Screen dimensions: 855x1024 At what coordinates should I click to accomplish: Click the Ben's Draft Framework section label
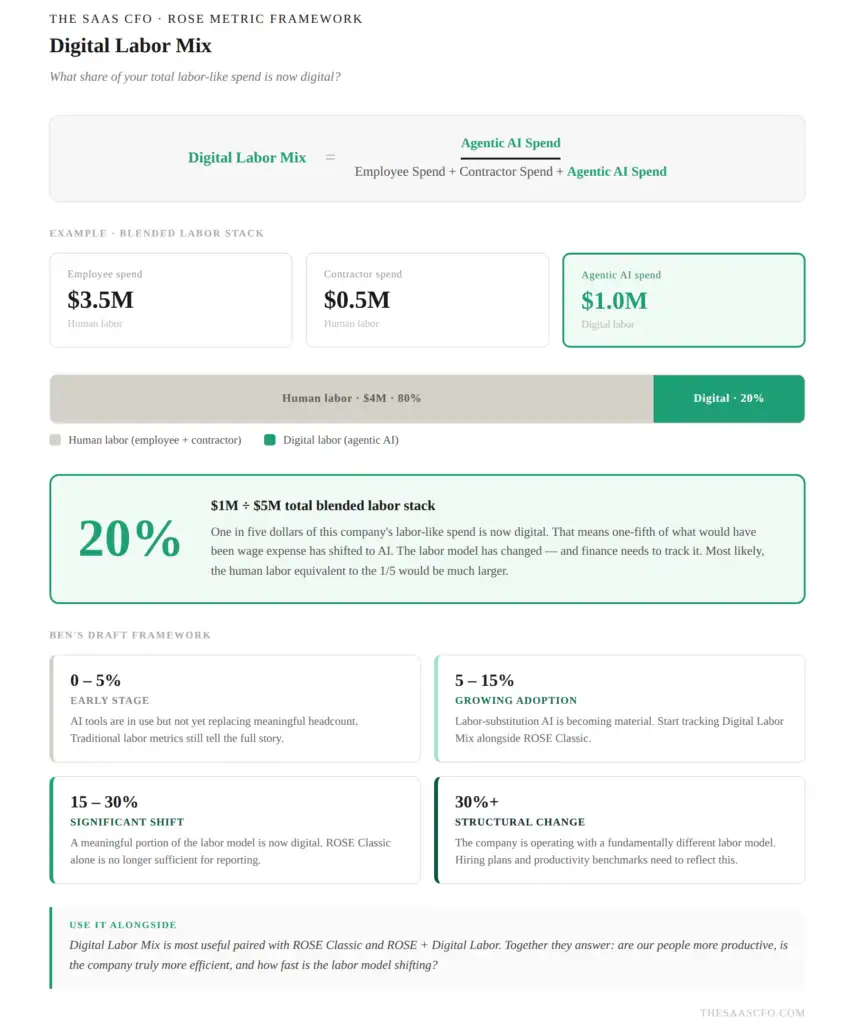click(x=130, y=635)
